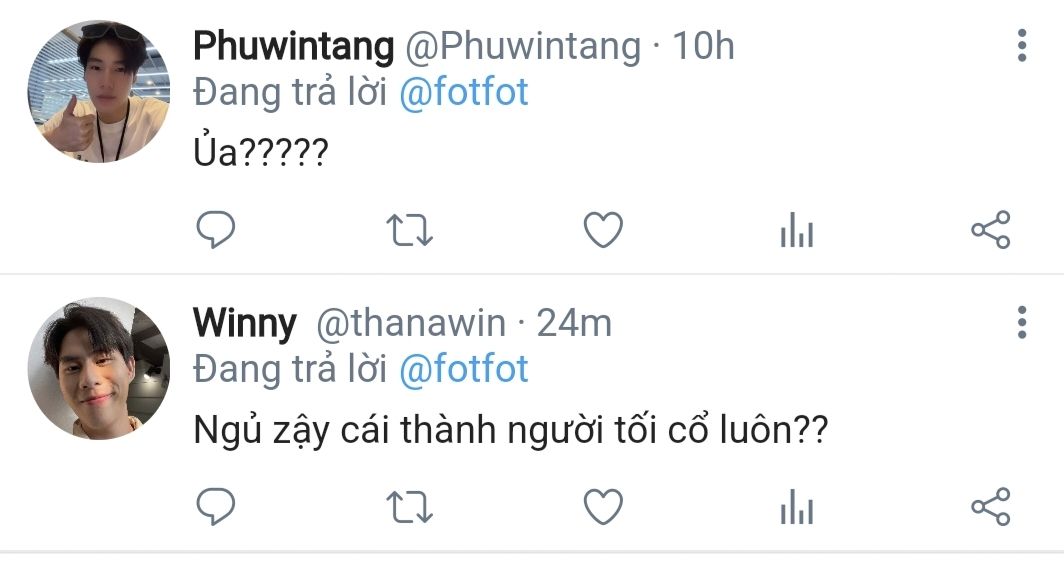Image resolution: width=1064 pixels, height=564 pixels.
Task: Click the 10h timestamp on Phuwintang's tweet
Action: click(702, 46)
